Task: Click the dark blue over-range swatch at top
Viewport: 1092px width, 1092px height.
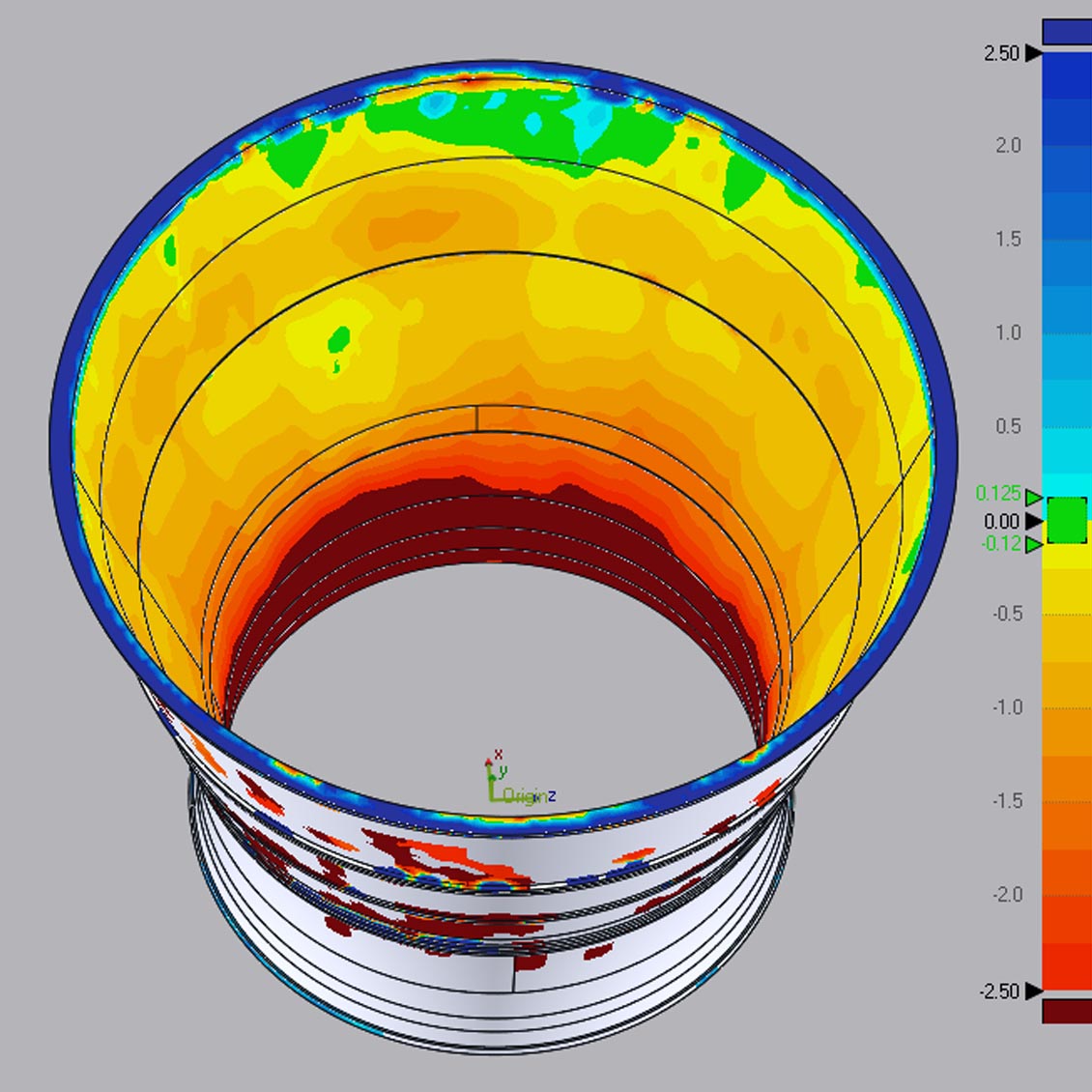Action: point(1067,32)
